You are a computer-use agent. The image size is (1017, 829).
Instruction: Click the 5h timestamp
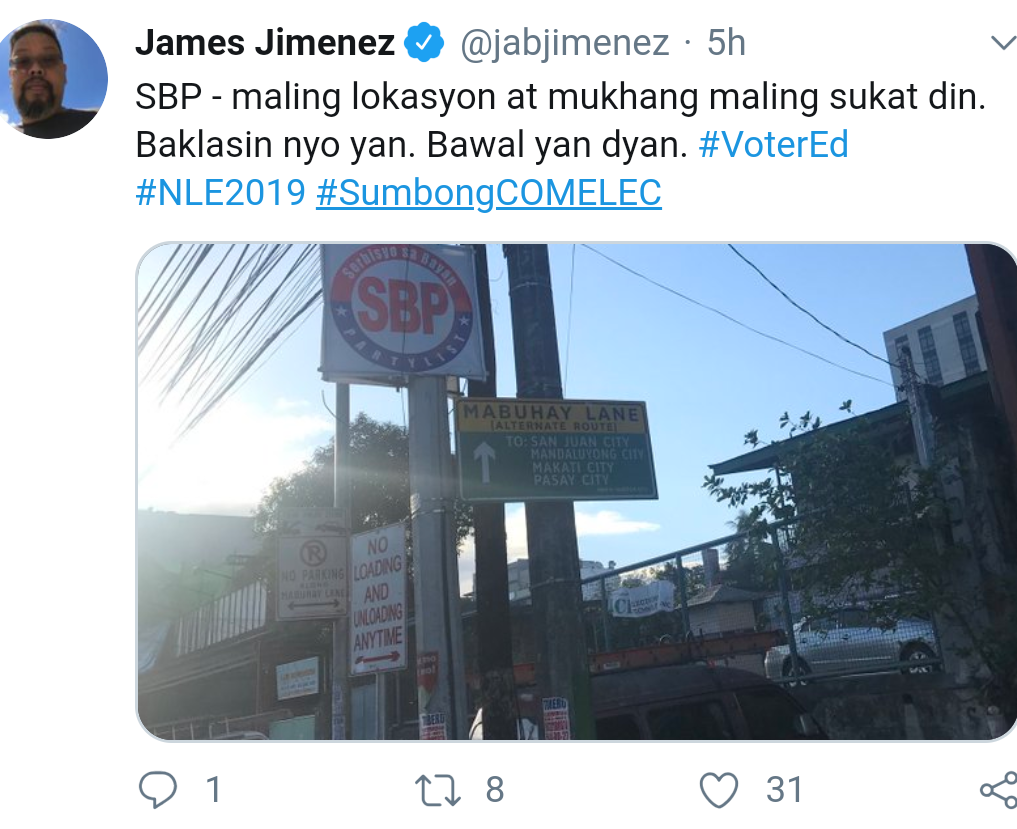(726, 43)
